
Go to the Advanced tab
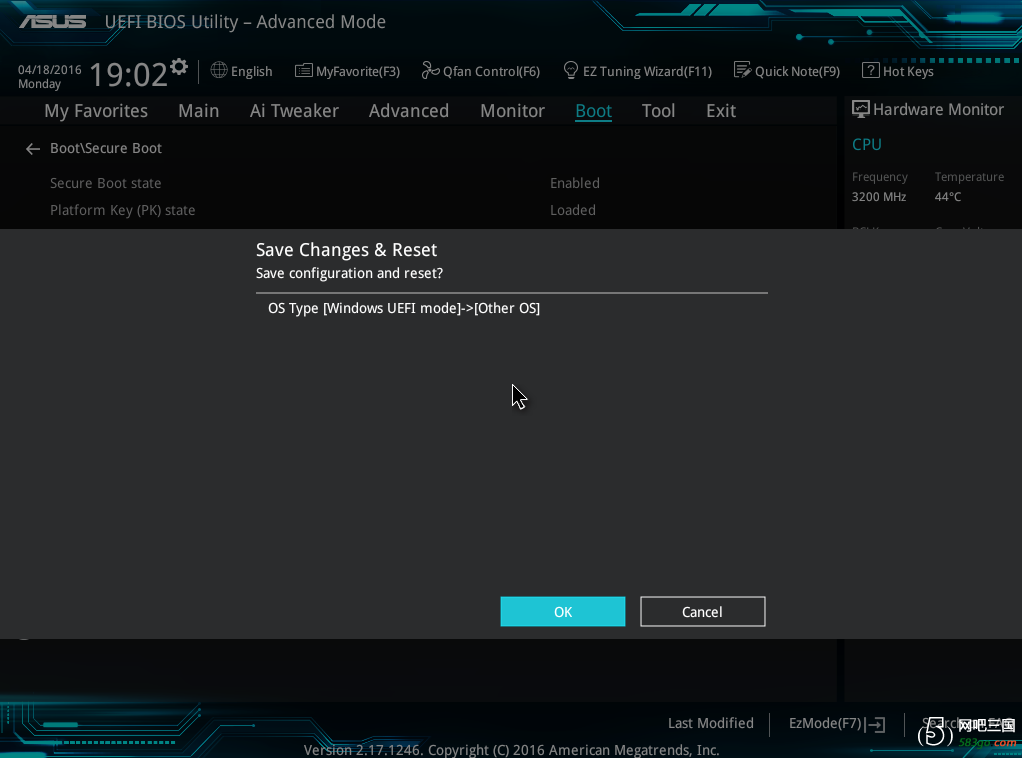[409, 111]
